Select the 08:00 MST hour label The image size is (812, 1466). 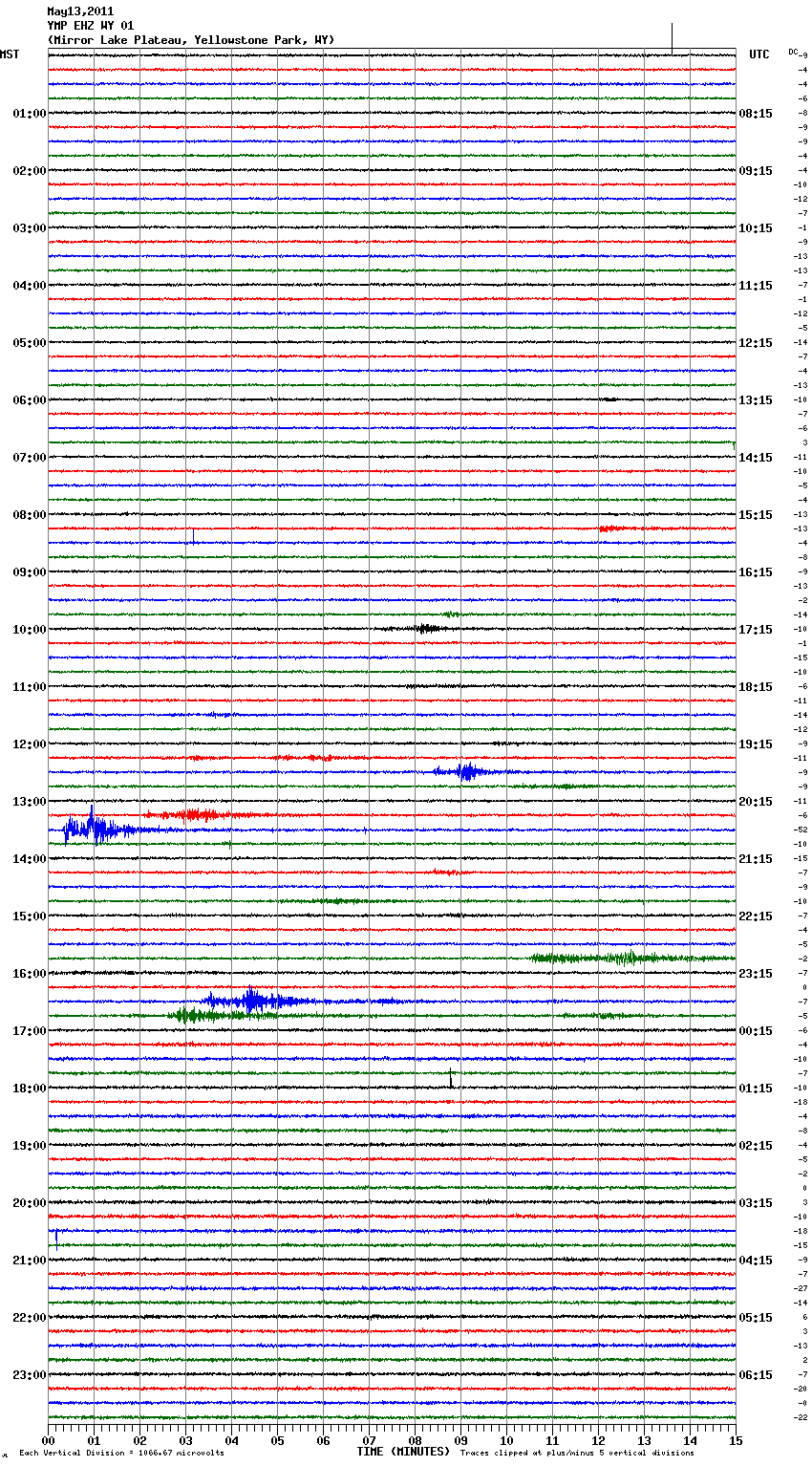[x=30, y=515]
